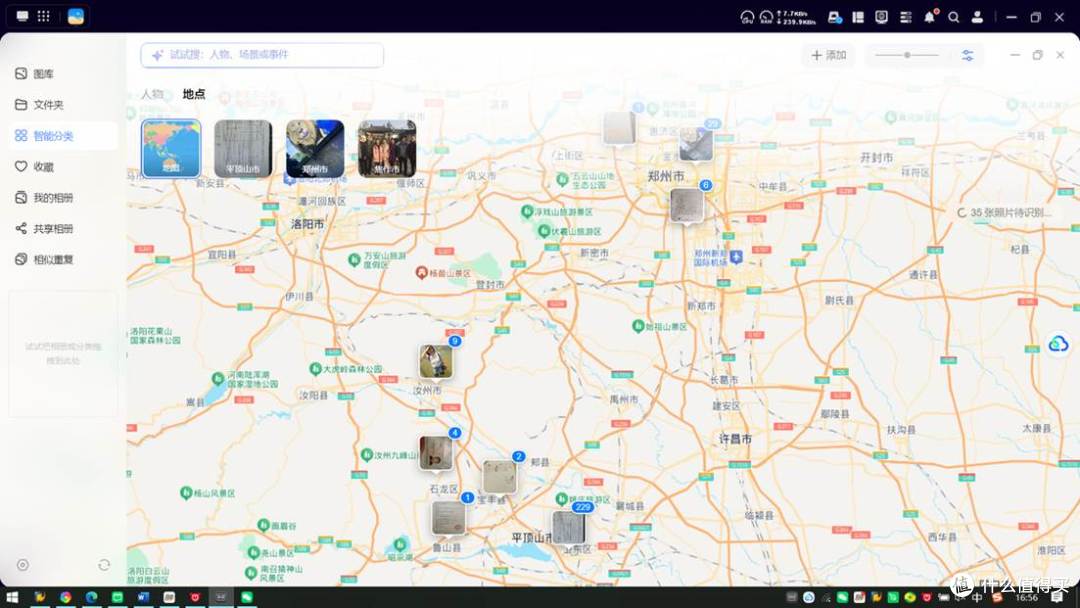Open display filter settings icon
This screenshot has width=1080, height=608.
point(968,55)
